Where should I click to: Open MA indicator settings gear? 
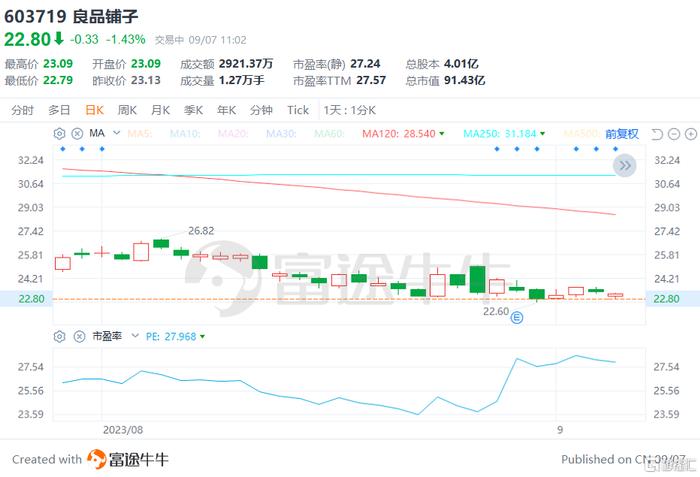pyautogui.click(x=59, y=134)
